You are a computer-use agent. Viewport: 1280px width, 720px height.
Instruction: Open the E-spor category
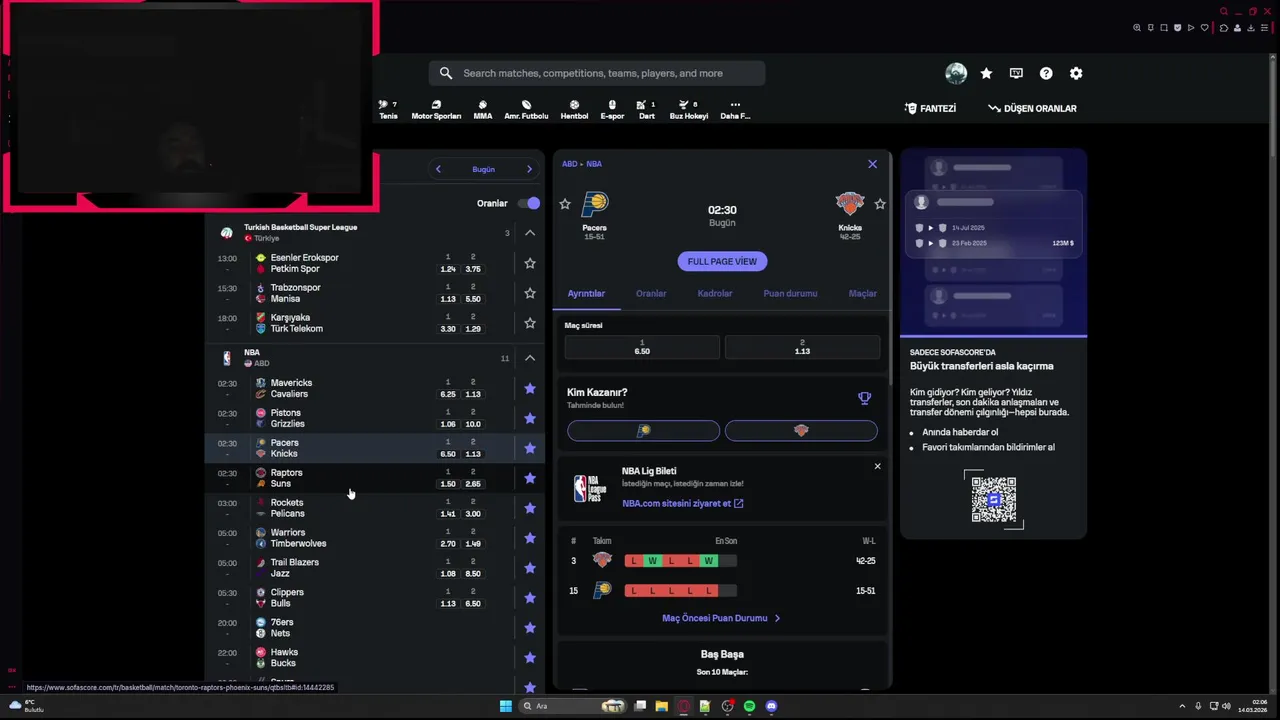click(x=612, y=109)
